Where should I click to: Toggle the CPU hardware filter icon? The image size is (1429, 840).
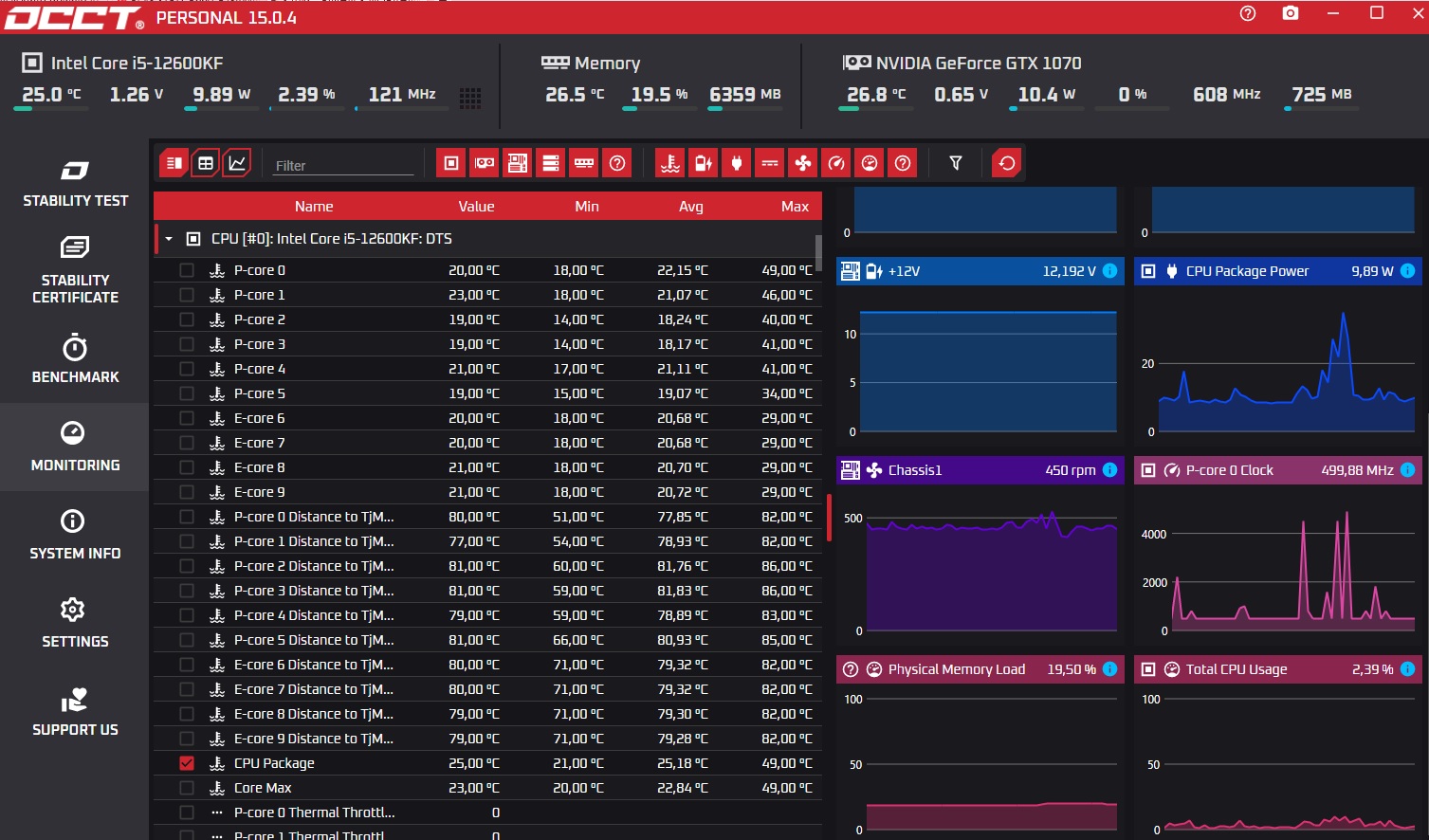[x=451, y=163]
